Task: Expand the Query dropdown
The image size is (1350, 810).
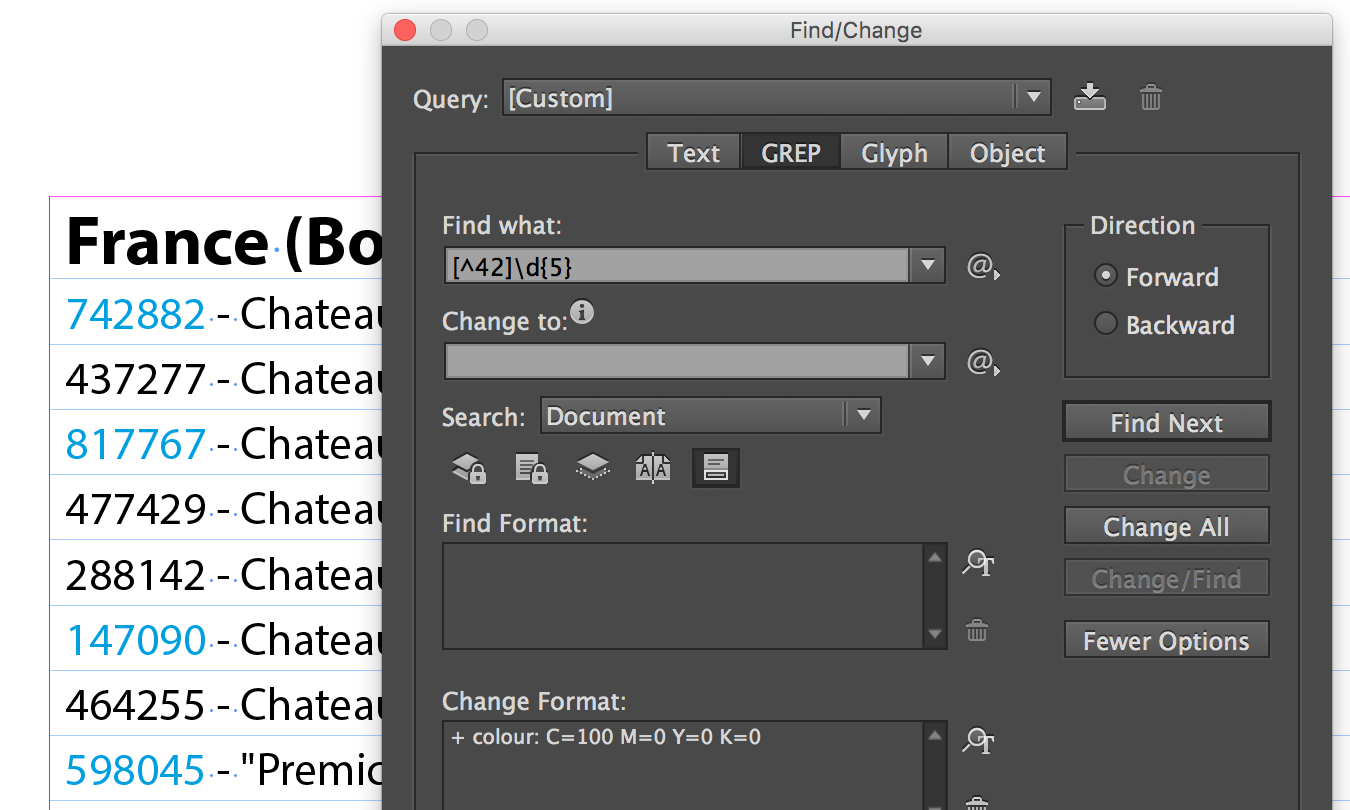Action: [1032, 98]
